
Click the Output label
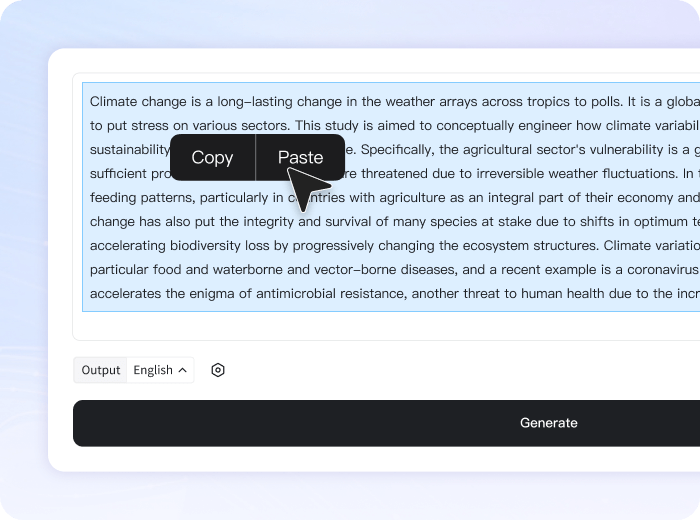click(100, 370)
